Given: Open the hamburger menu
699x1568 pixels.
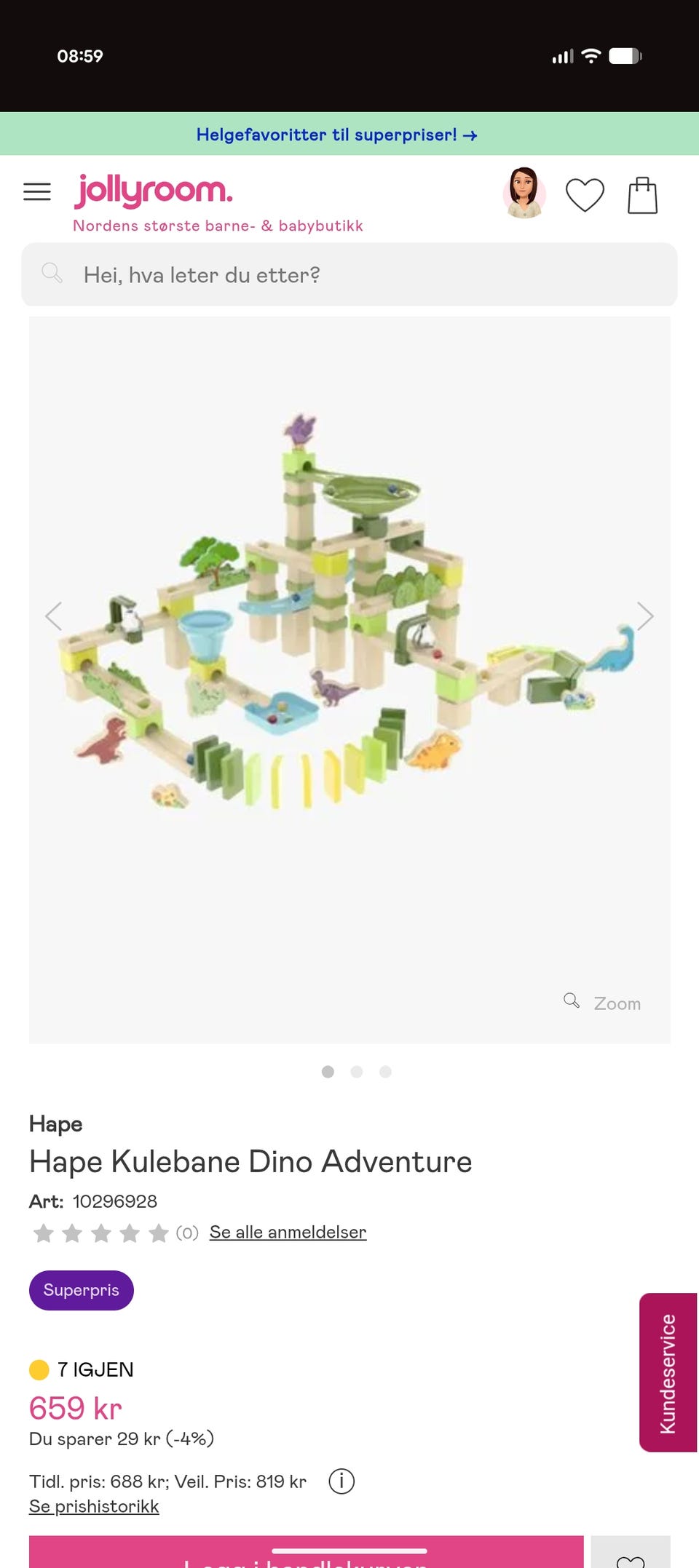Looking at the screenshot, I should click(x=37, y=192).
